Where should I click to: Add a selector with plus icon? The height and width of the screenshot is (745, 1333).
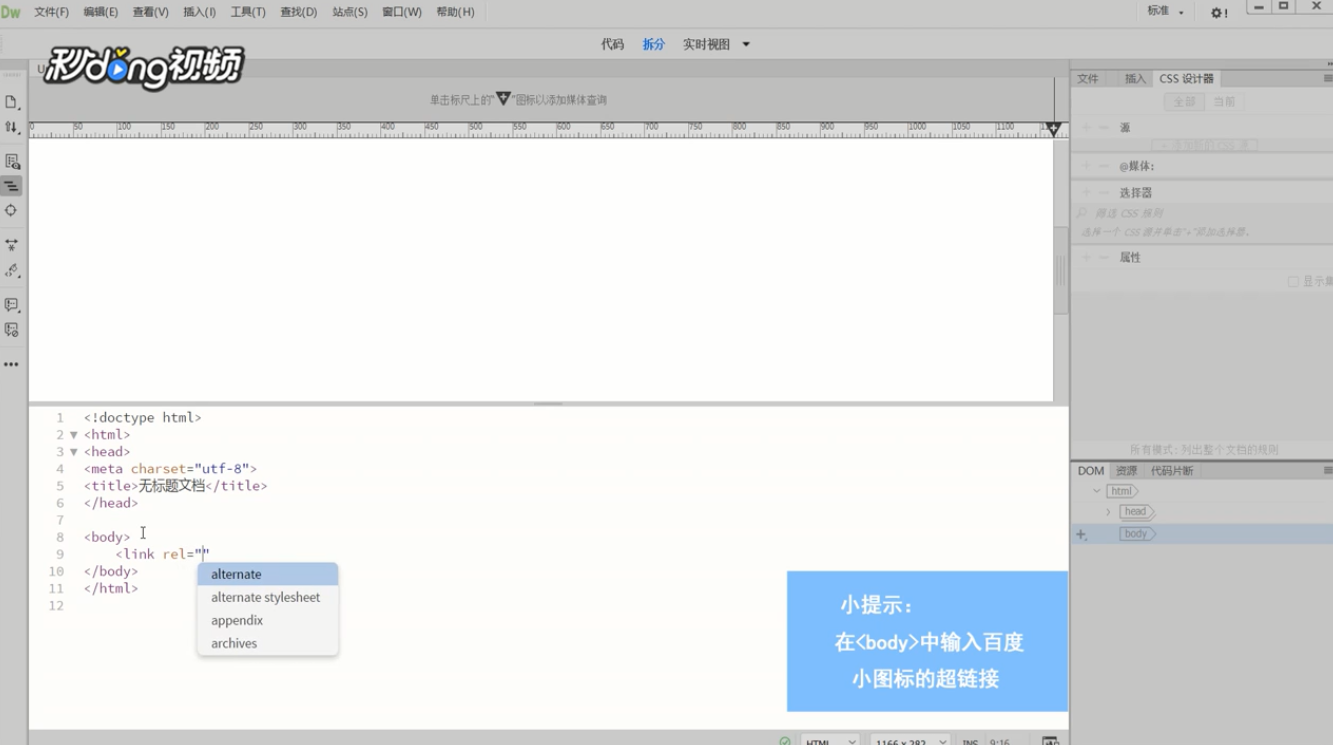click(x=1087, y=192)
